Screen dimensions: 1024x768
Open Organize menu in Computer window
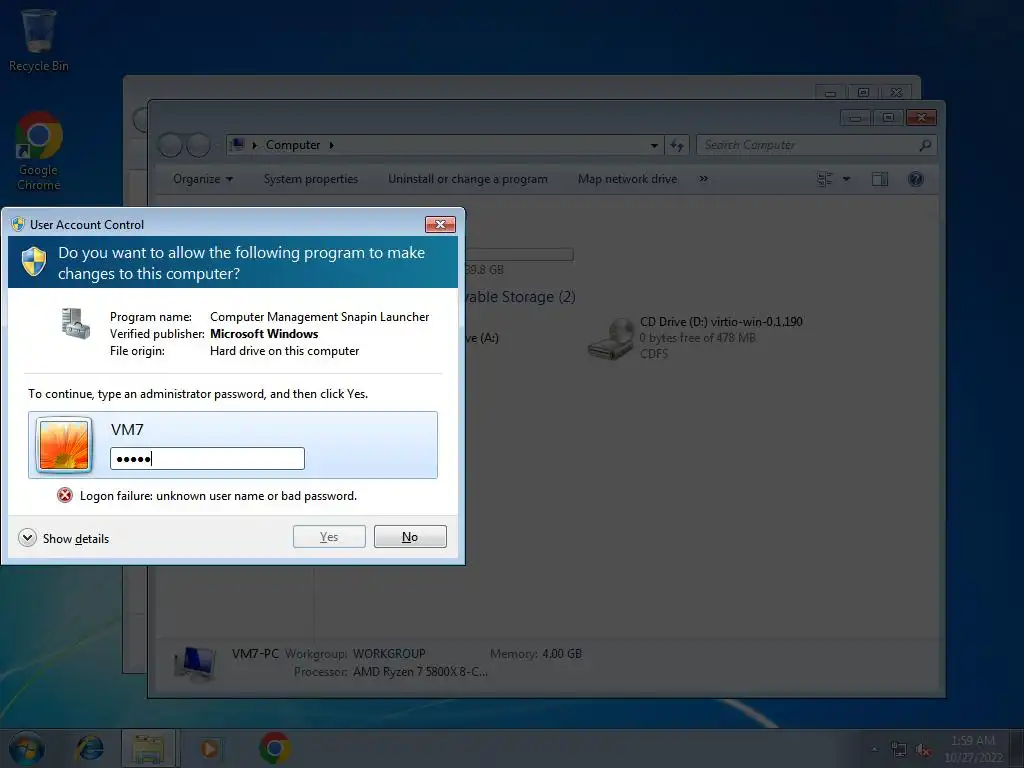pos(202,179)
